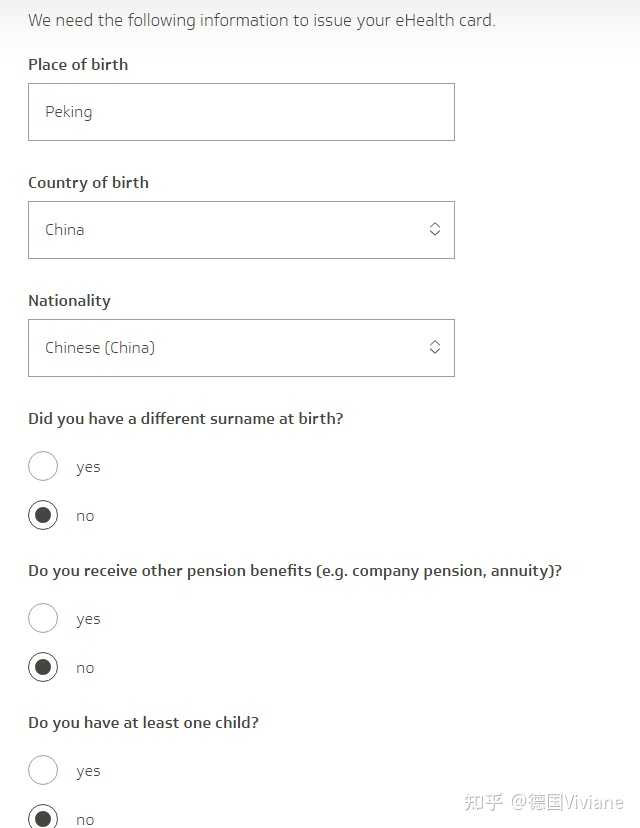640x828 pixels.
Task: Click the 'Do you have at least one child?' text
Action: 143,723
